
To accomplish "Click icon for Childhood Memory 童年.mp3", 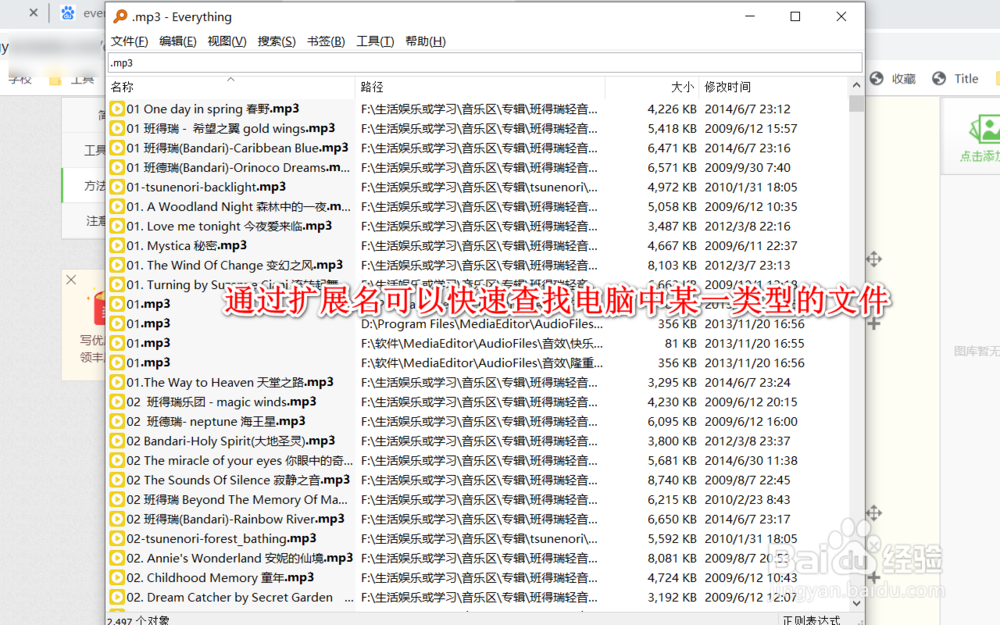I will (x=117, y=577).
